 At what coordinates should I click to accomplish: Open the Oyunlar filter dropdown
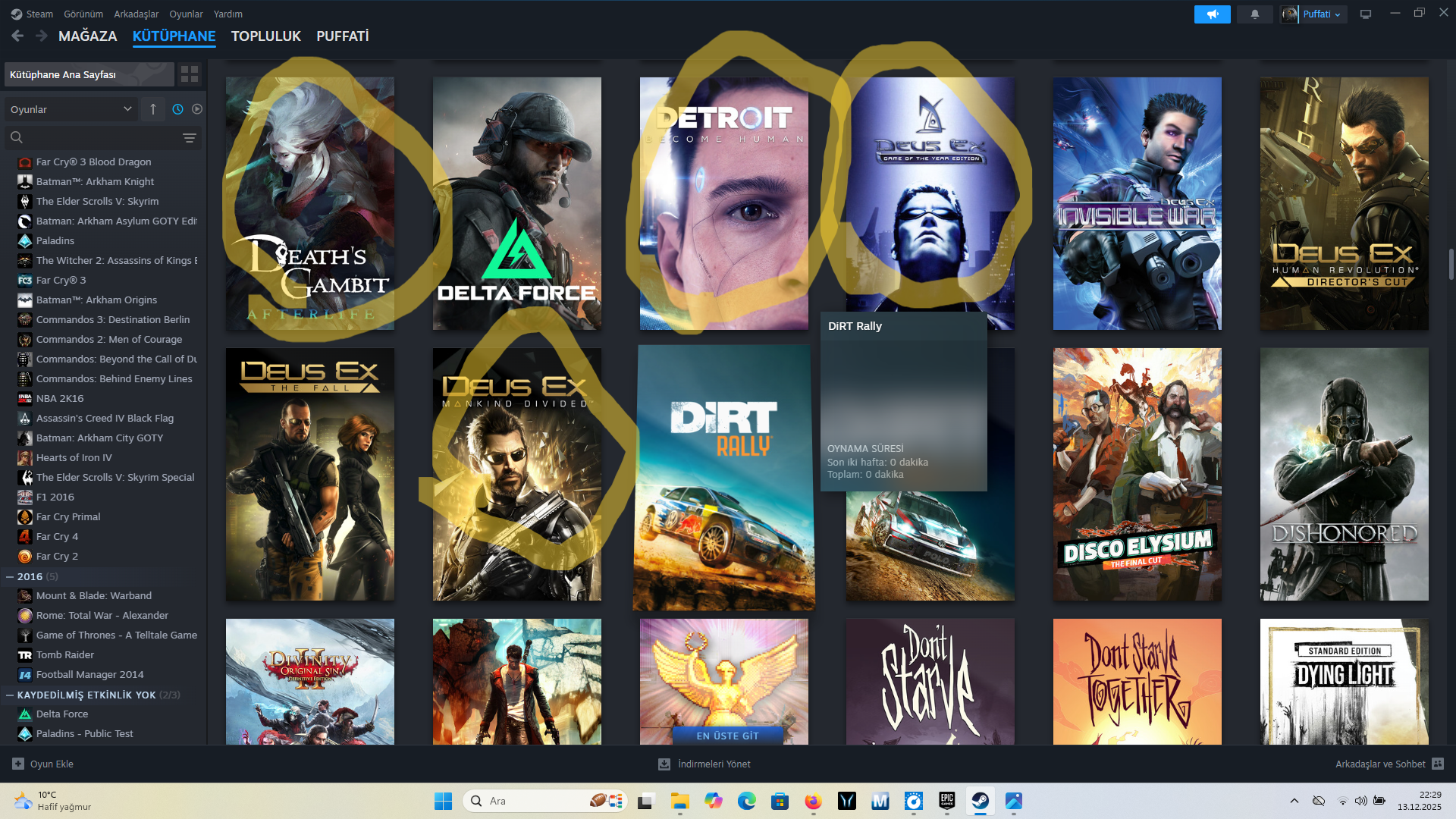click(x=71, y=109)
